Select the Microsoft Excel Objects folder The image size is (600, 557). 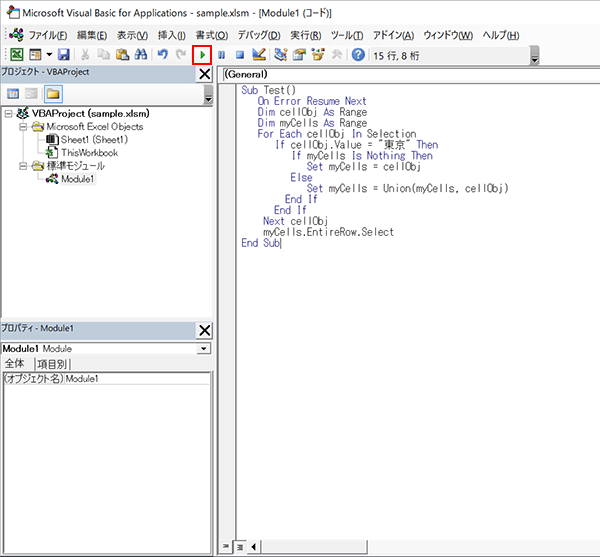click(95, 127)
